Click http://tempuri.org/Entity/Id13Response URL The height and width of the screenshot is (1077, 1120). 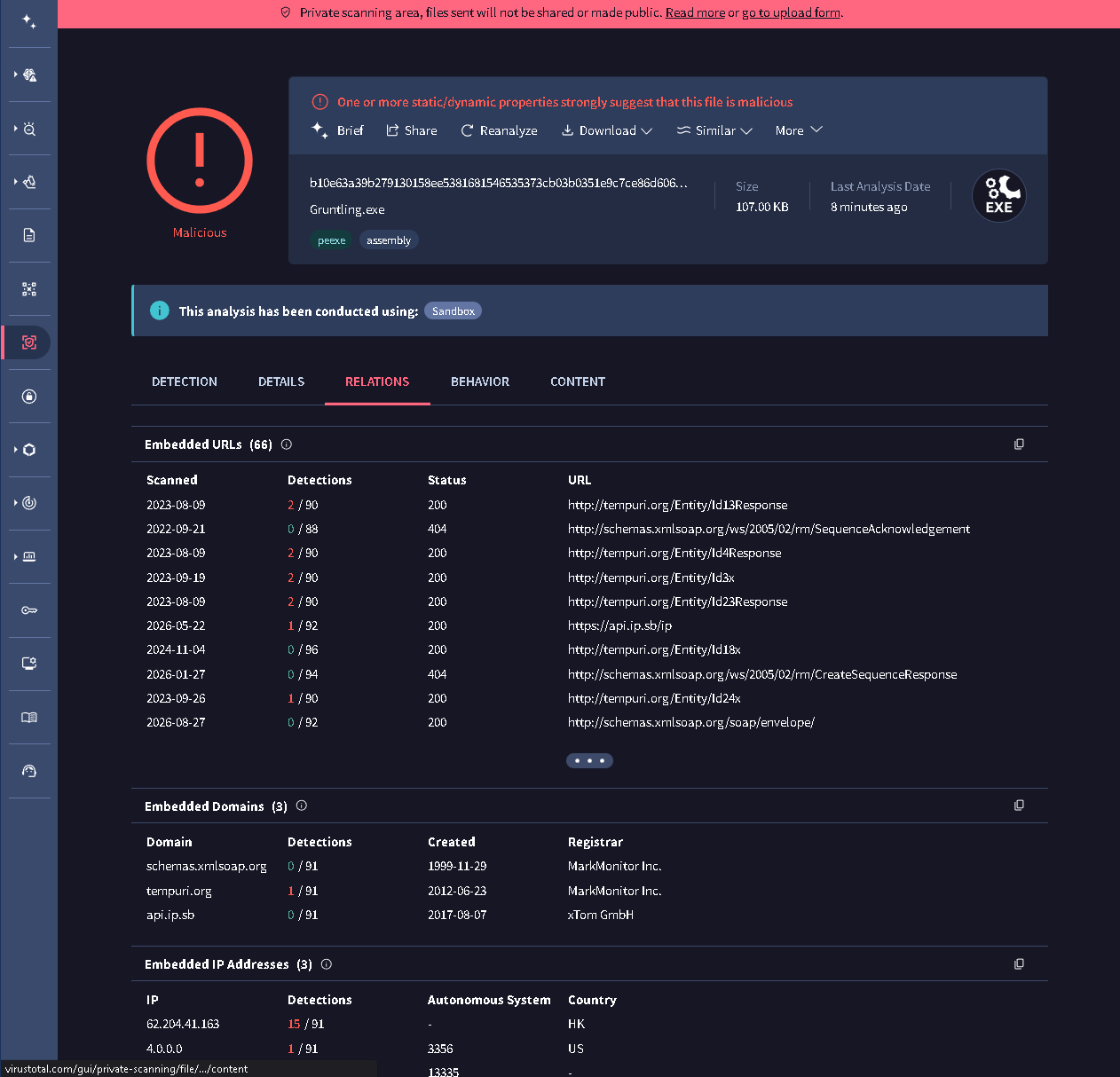(677, 505)
